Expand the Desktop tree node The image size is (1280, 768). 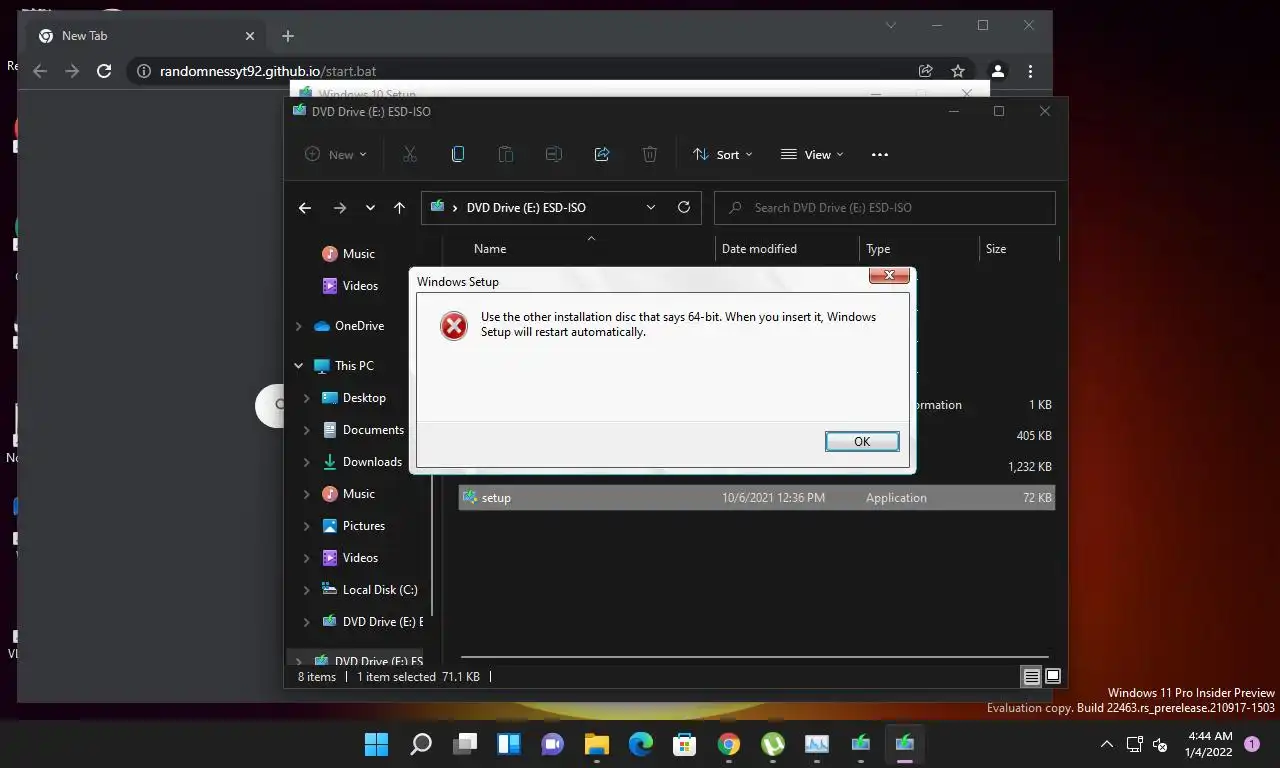(307, 398)
